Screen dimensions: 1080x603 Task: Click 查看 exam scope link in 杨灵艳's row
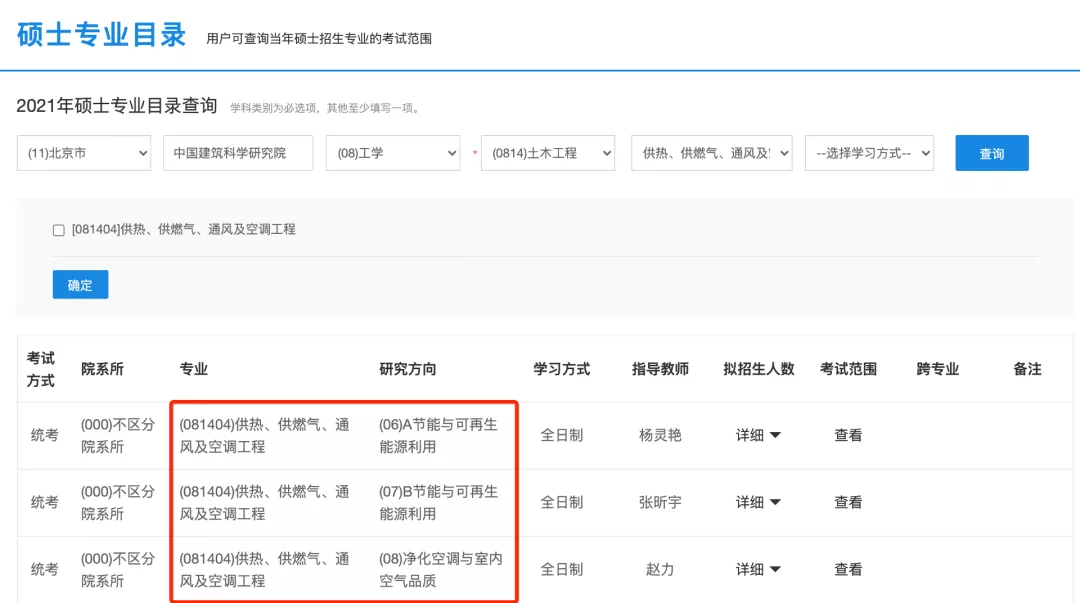[x=847, y=435]
